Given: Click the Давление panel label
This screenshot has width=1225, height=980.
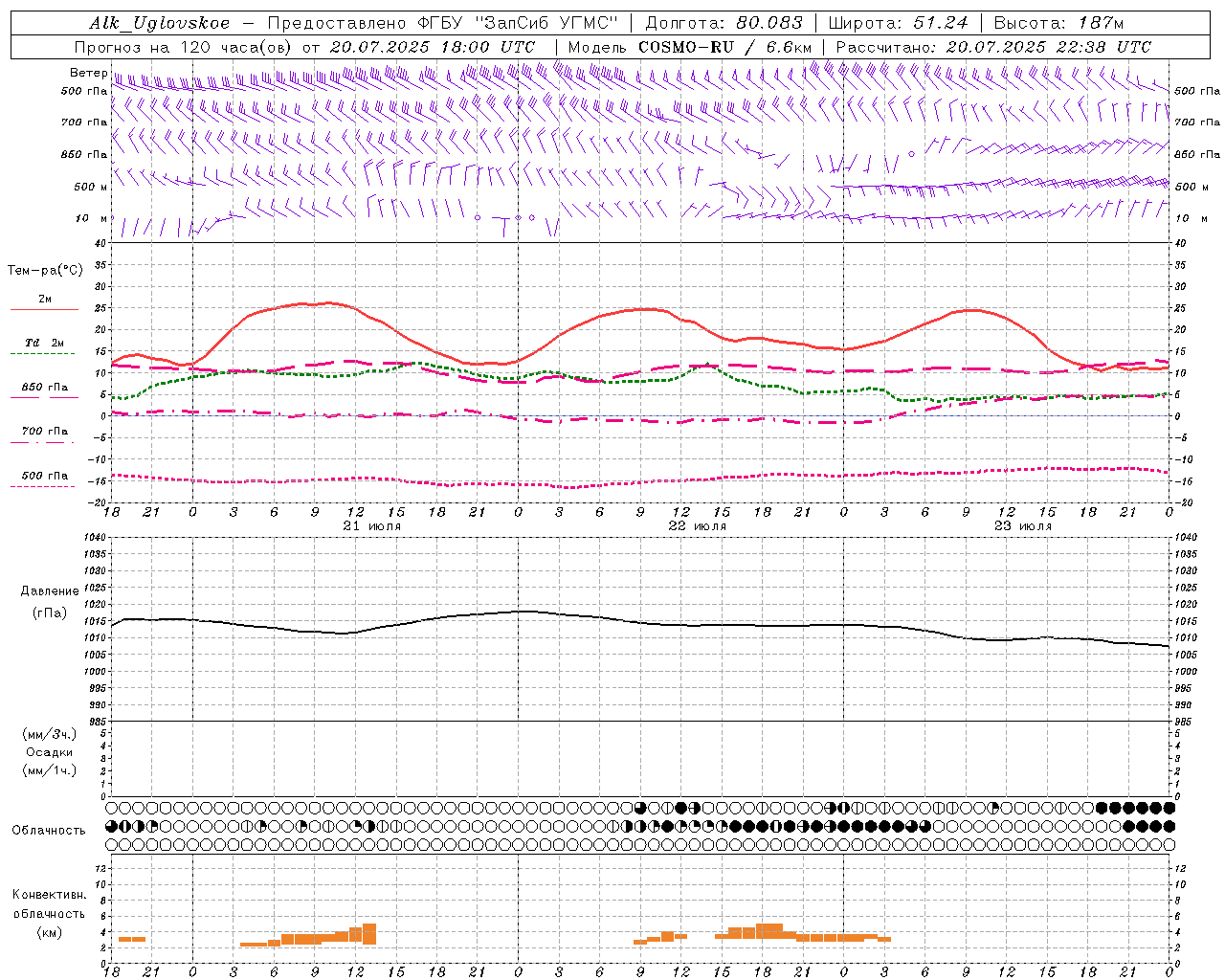Looking at the screenshot, I should [50, 591].
